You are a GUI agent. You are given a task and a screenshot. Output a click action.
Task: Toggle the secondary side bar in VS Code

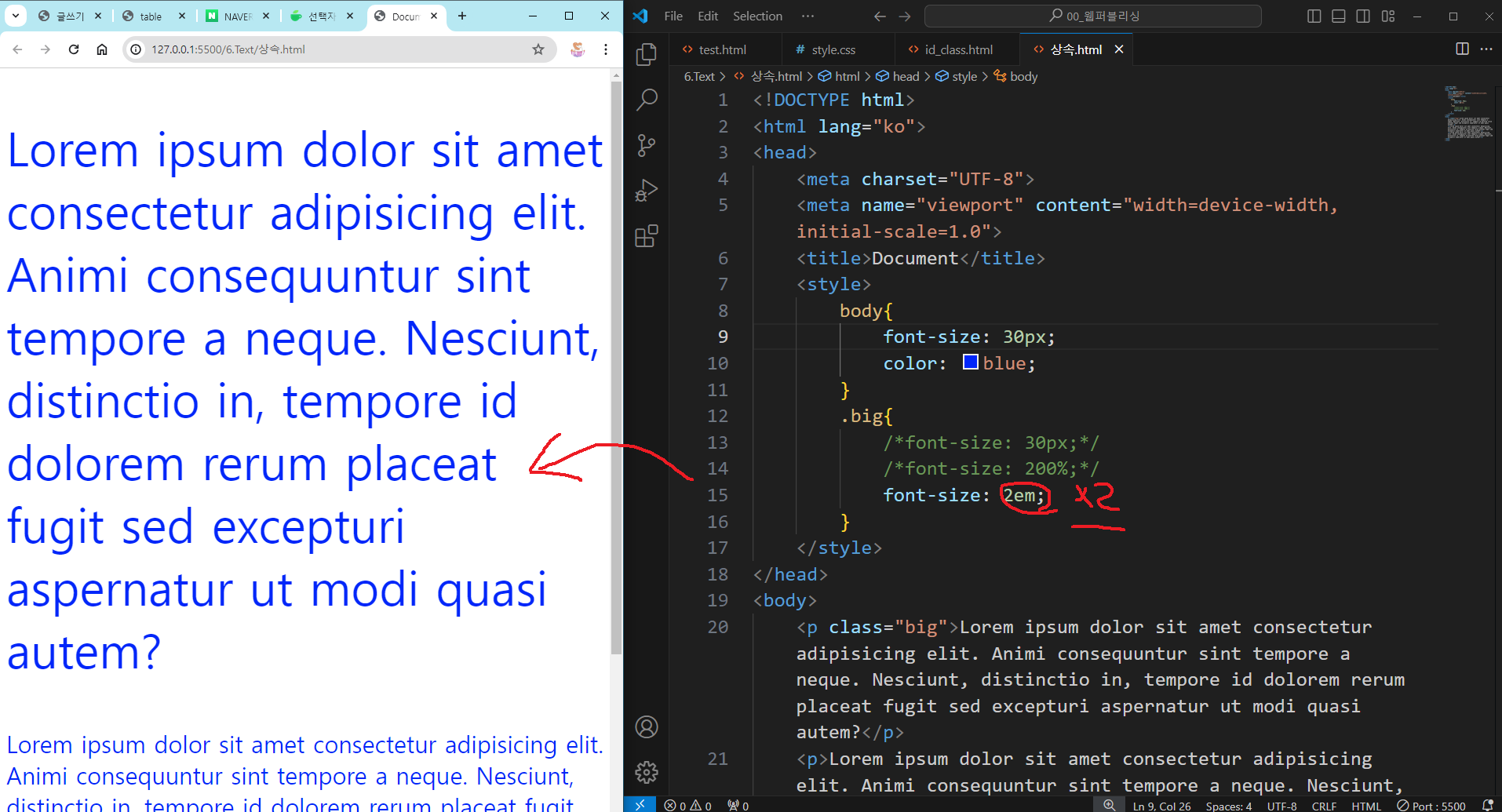pos(1363,16)
